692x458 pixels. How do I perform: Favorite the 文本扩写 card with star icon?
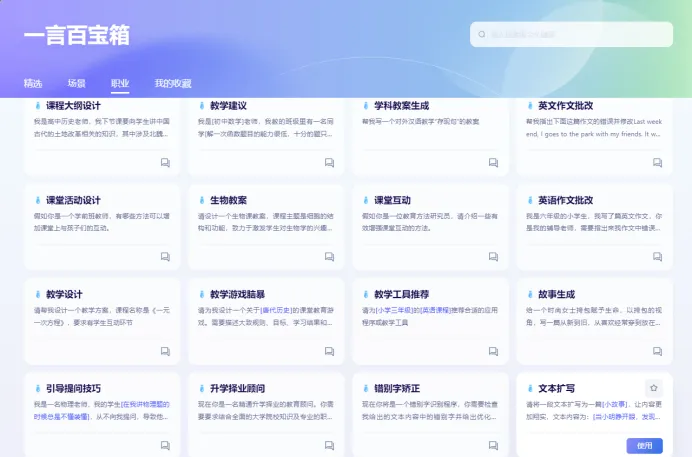[654, 388]
